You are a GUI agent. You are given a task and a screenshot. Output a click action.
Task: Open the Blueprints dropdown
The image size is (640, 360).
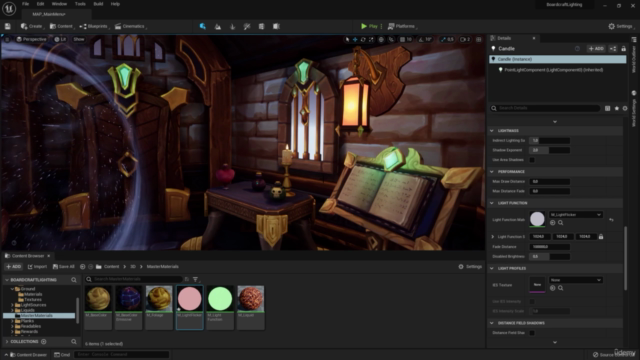(x=94, y=26)
